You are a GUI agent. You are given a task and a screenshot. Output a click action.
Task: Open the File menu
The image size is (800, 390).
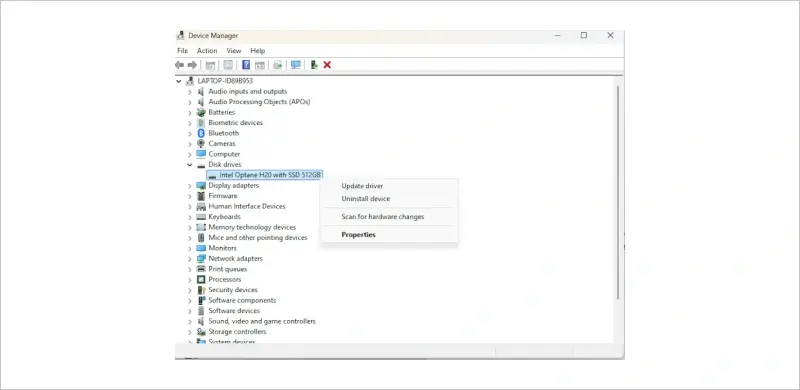(183, 51)
